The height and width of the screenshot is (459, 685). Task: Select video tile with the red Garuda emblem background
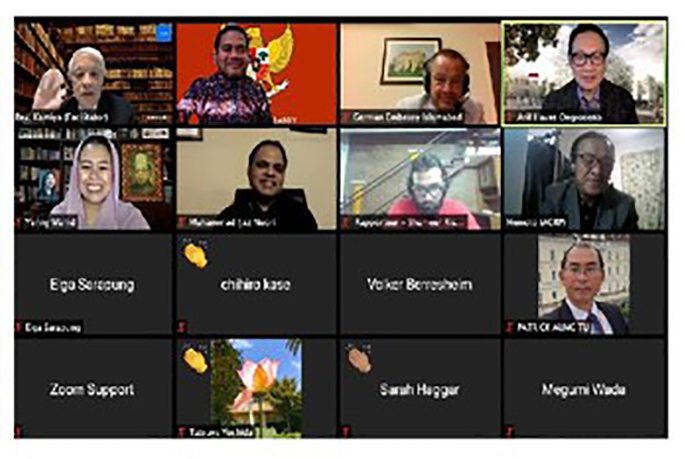(x=257, y=74)
